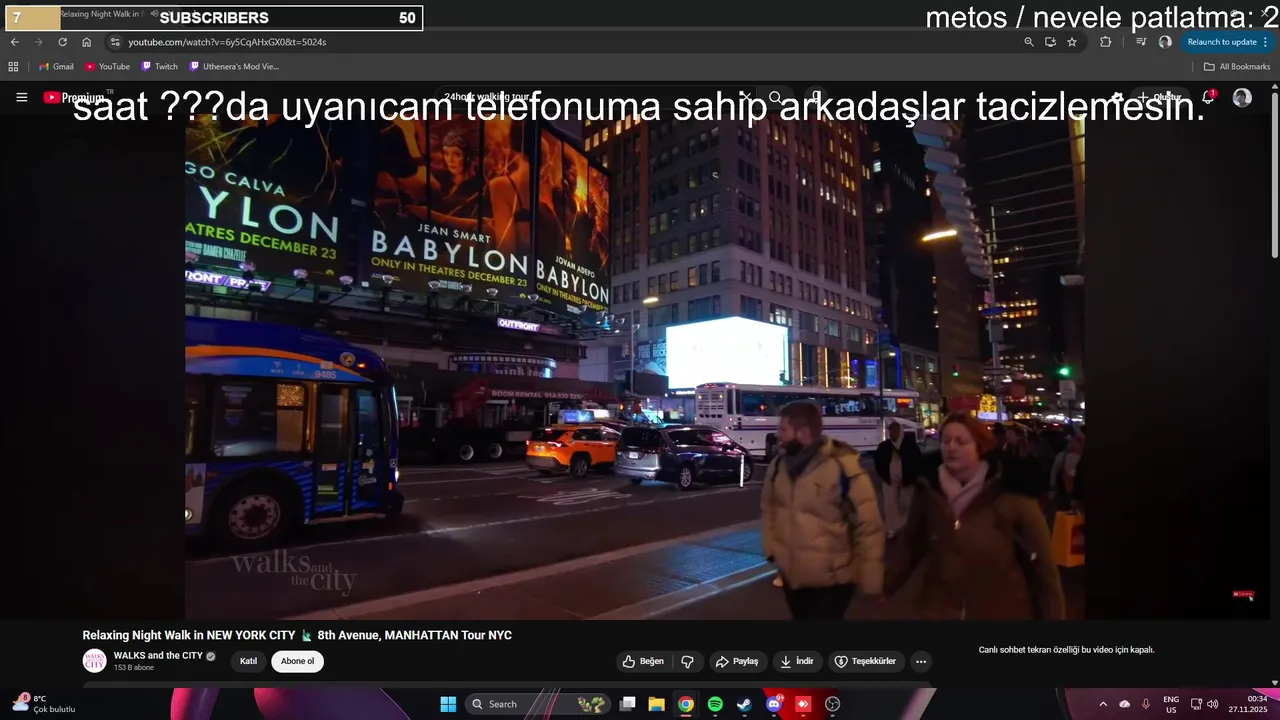Open more actions three-dot button under video
The width and height of the screenshot is (1280, 720).
point(921,661)
